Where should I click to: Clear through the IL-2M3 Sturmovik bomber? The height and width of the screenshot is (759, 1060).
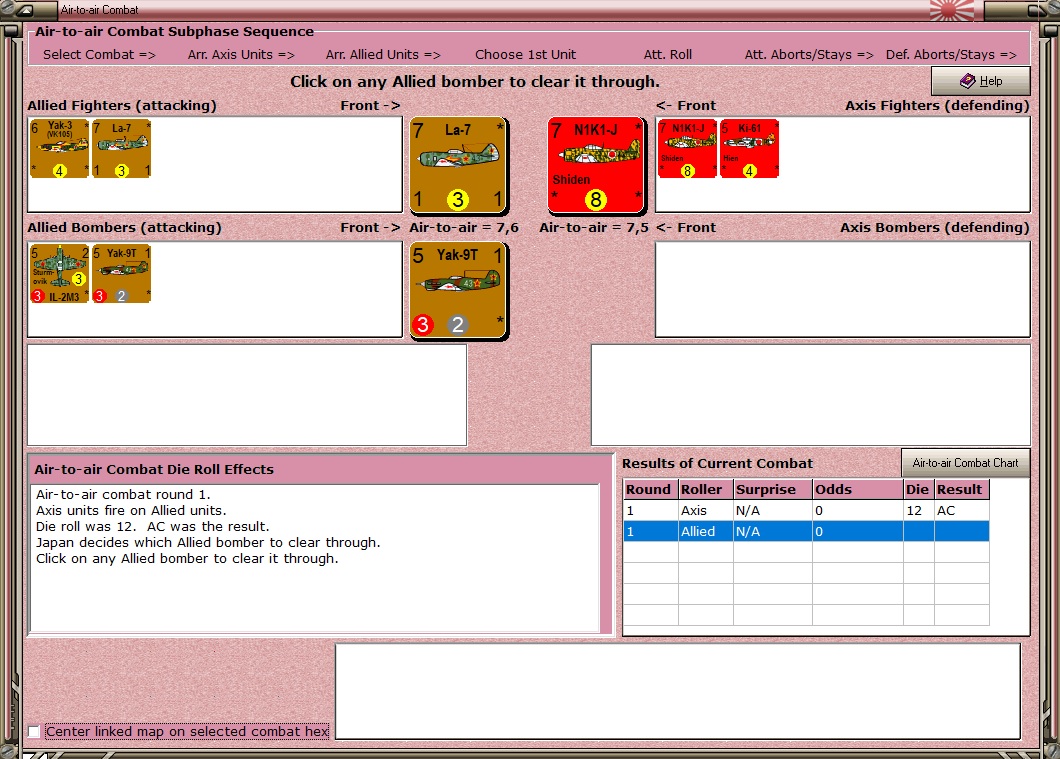59,274
